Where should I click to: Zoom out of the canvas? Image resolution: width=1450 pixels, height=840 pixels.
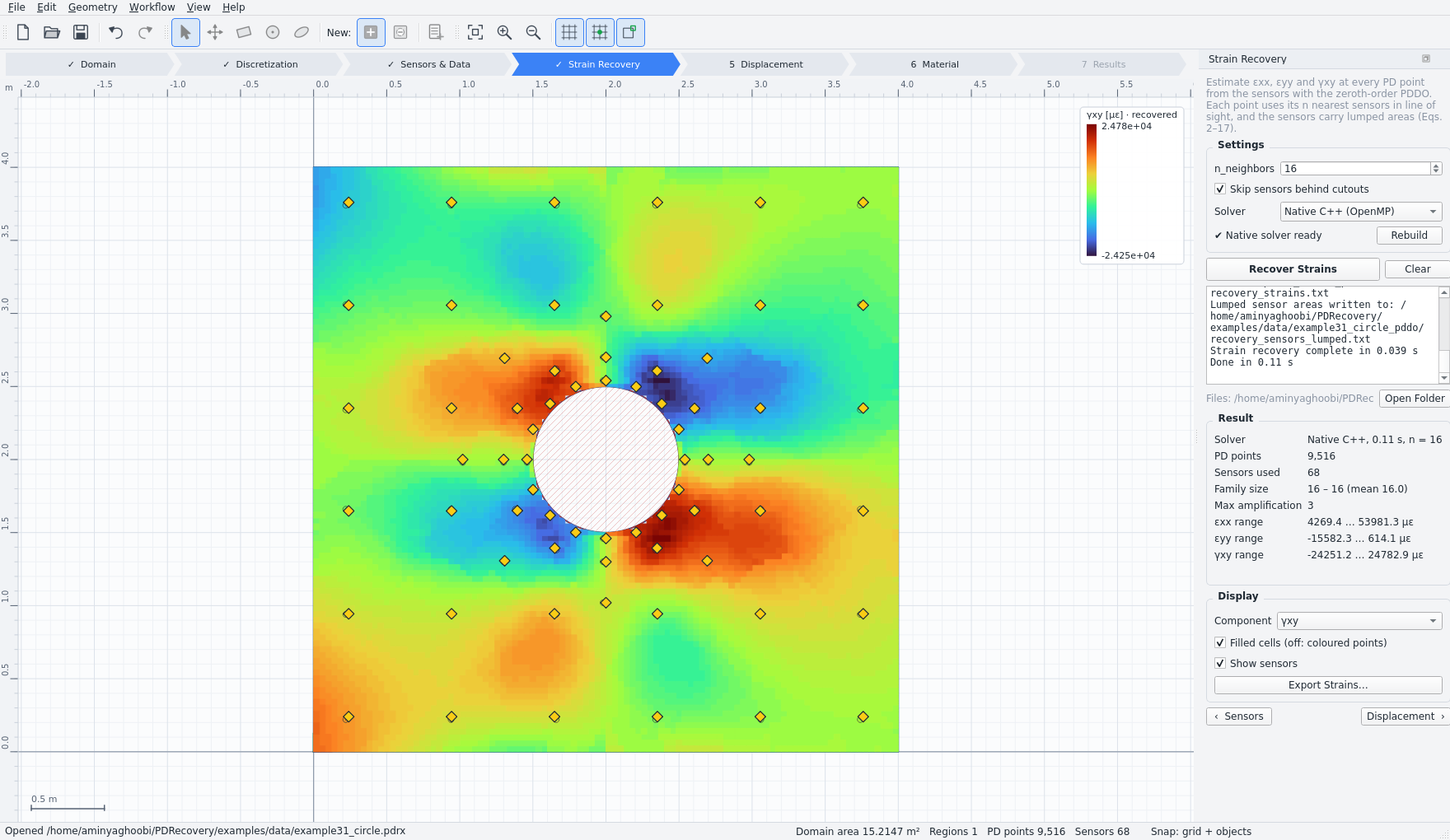coord(533,32)
